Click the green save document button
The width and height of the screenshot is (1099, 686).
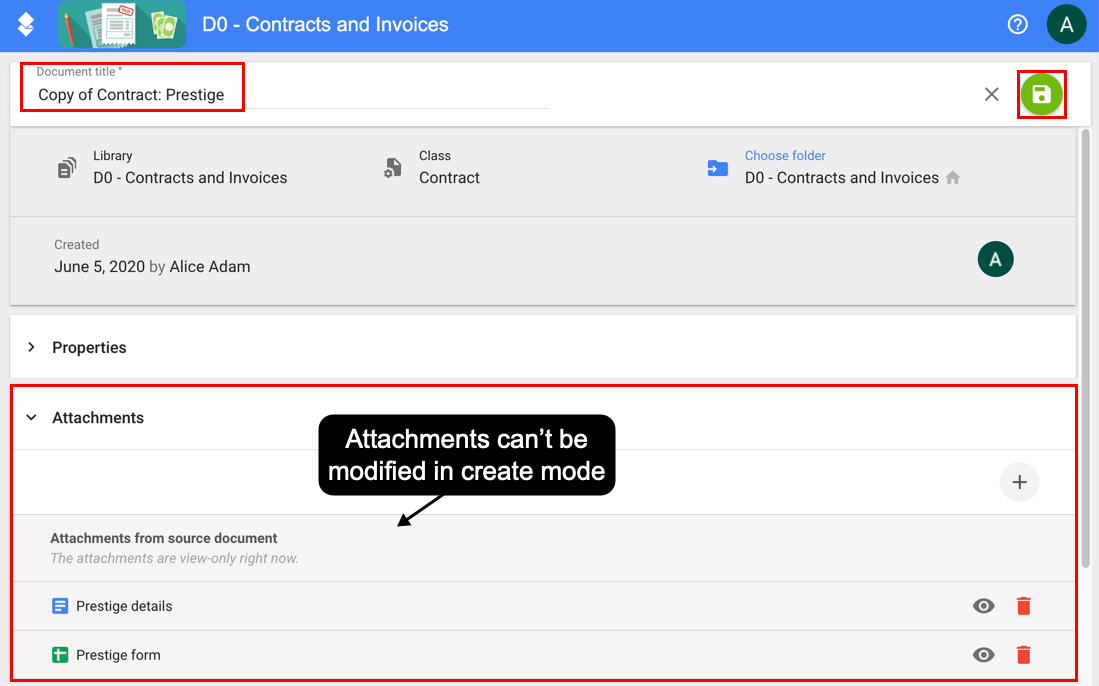(x=1041, y=94)
